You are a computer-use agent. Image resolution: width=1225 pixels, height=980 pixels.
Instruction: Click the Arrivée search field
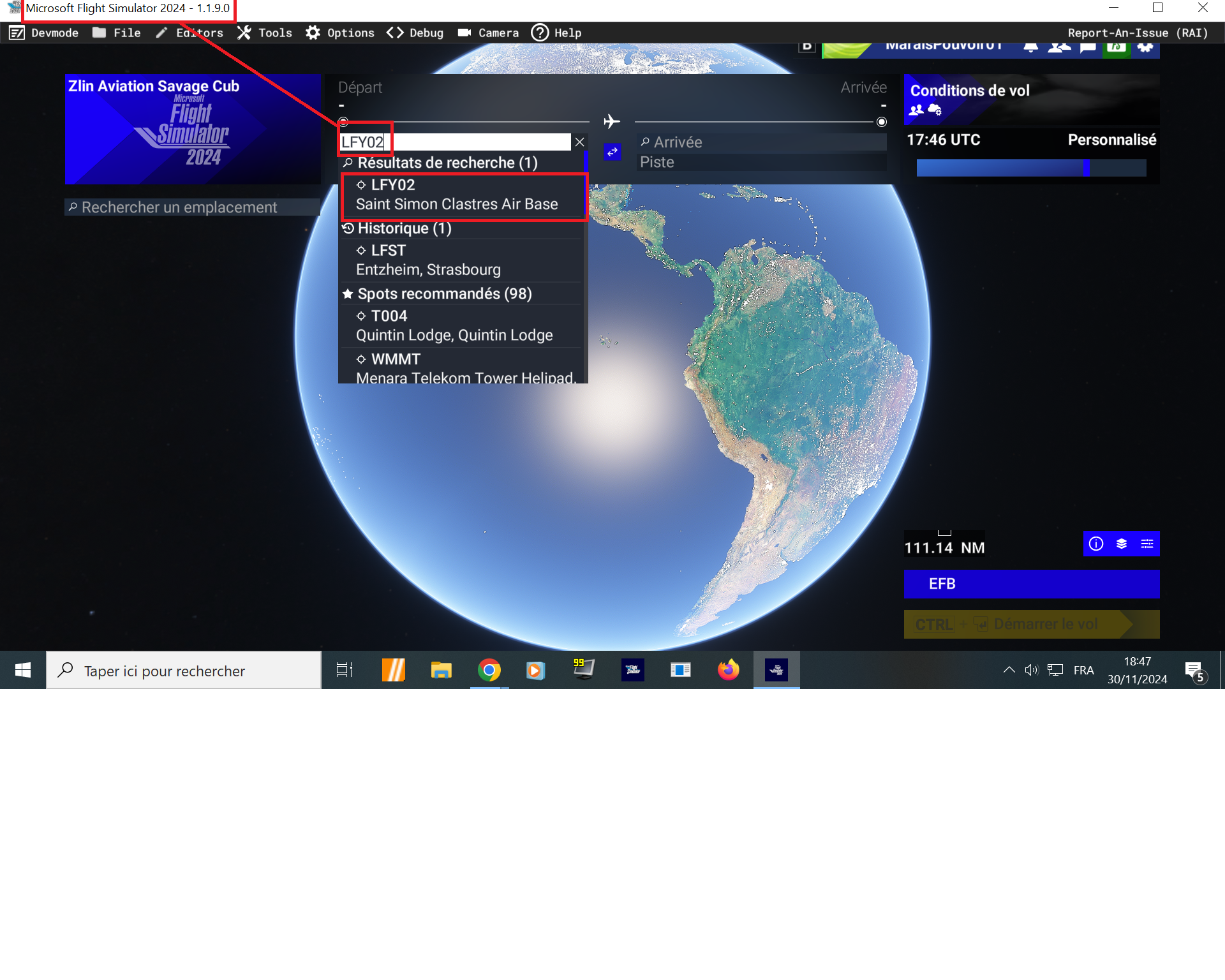tap(762, 142)
